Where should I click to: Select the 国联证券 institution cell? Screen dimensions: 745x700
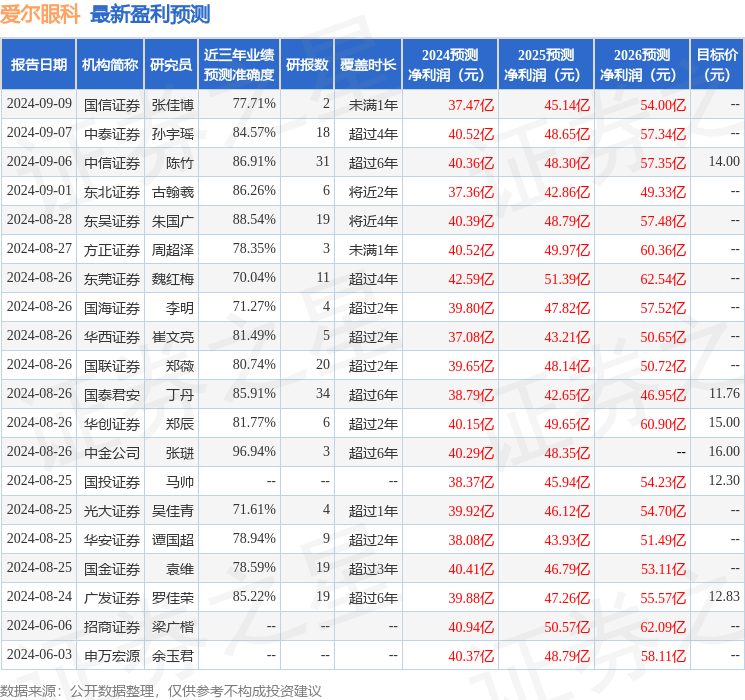(112, 366)
